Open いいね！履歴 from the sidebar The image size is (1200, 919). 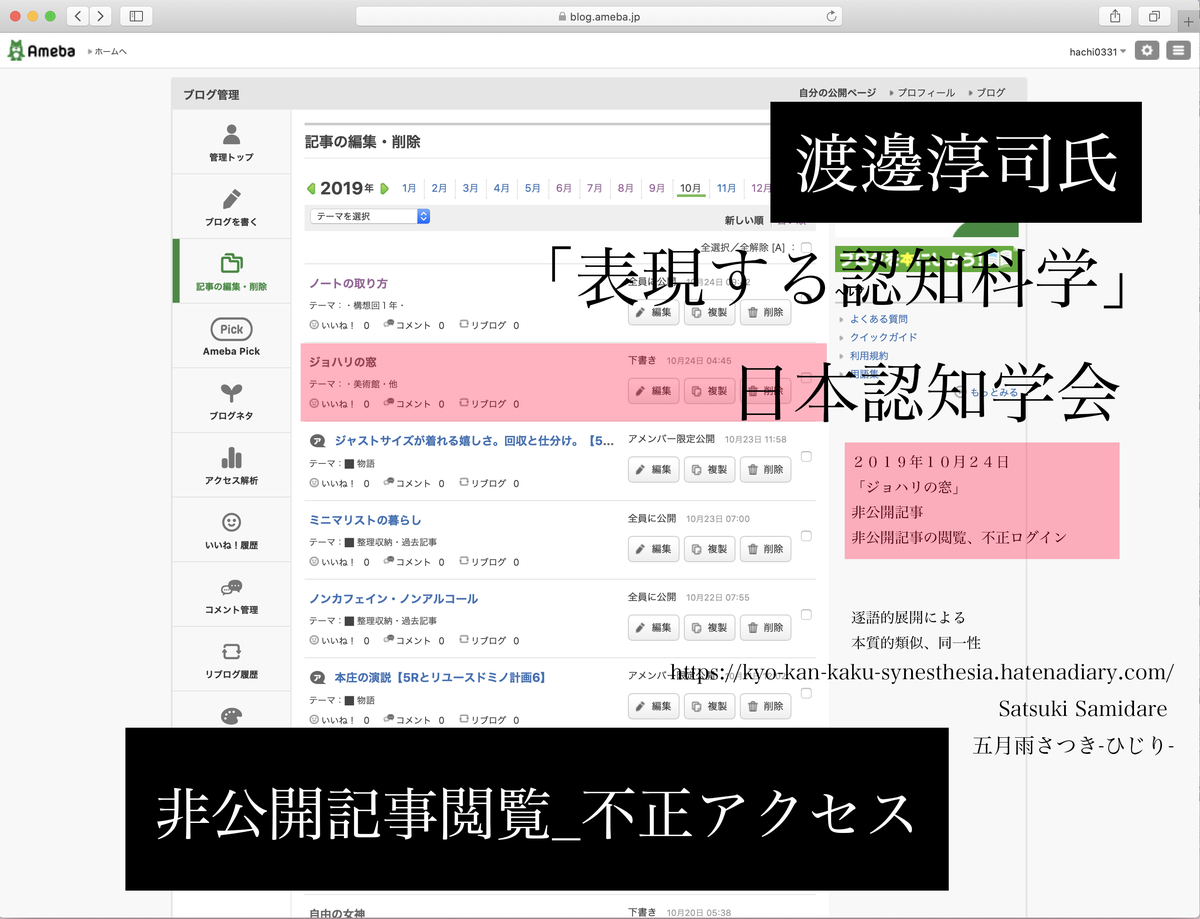(231, 529)
